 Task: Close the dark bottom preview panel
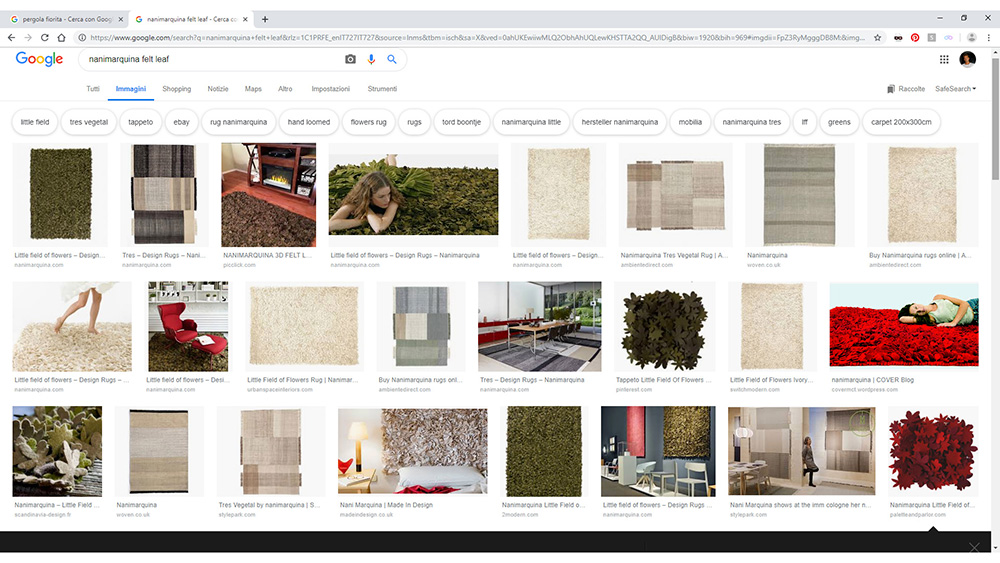(x=974, y=546)
